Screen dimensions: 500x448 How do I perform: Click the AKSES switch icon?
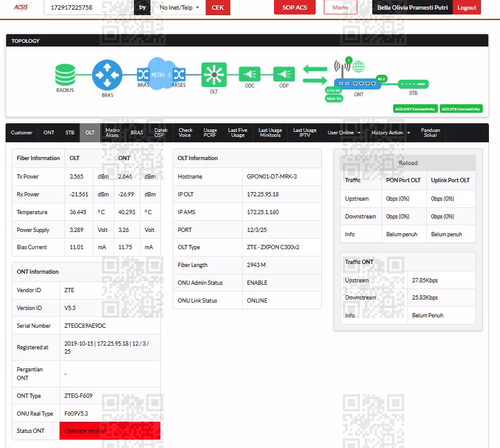coord(179,74)
